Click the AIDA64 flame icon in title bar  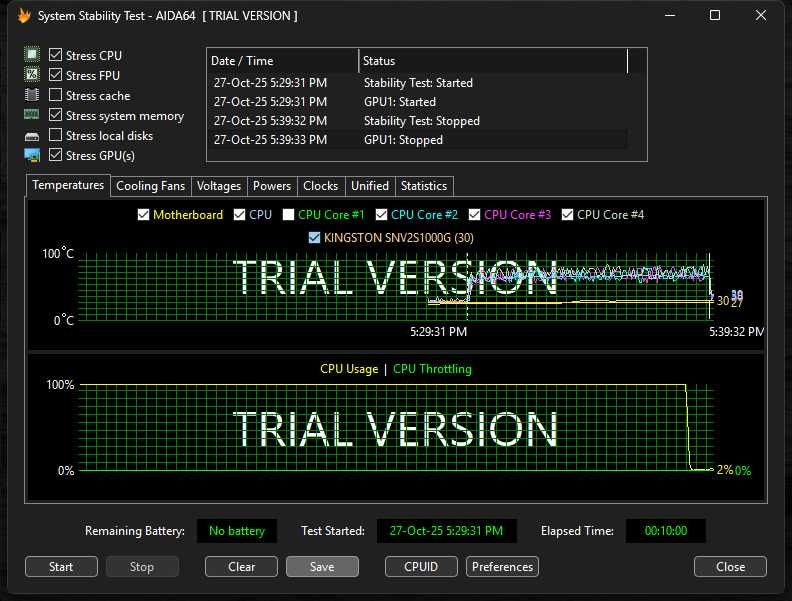click(x=24, y=16)
